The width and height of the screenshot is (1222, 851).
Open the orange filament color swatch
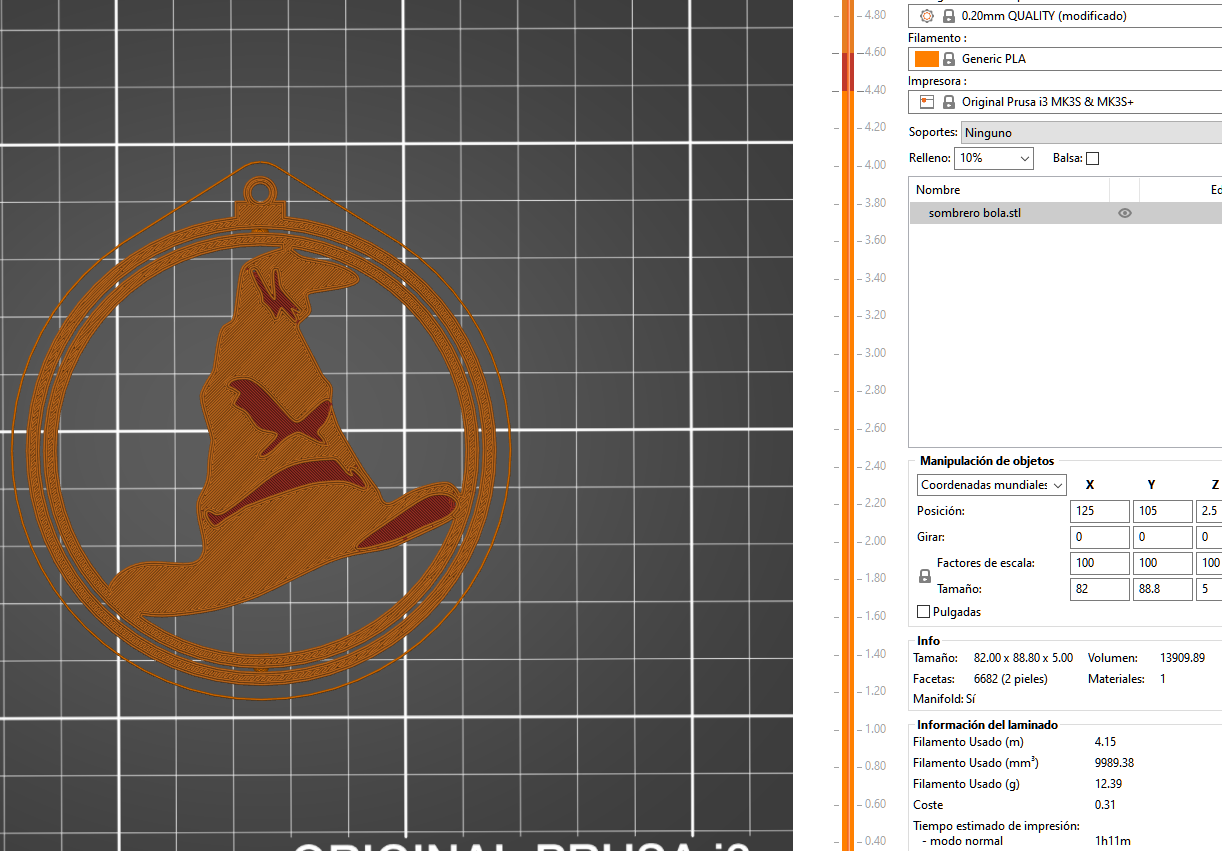pos(927,59)
